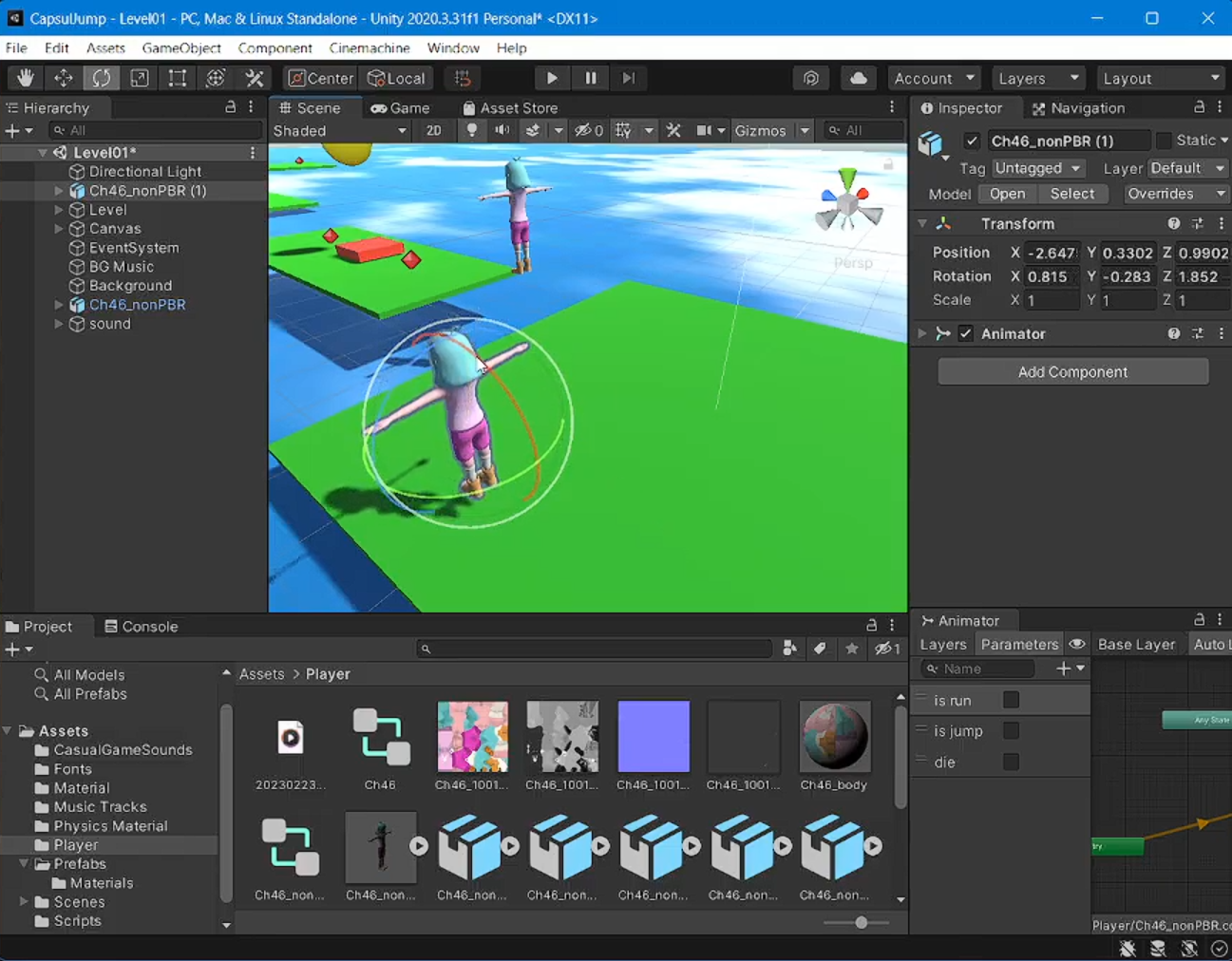Open the Shaded draw mode dropdown
This screenshot has width=1232, height=961.
[x=339, y=131]
